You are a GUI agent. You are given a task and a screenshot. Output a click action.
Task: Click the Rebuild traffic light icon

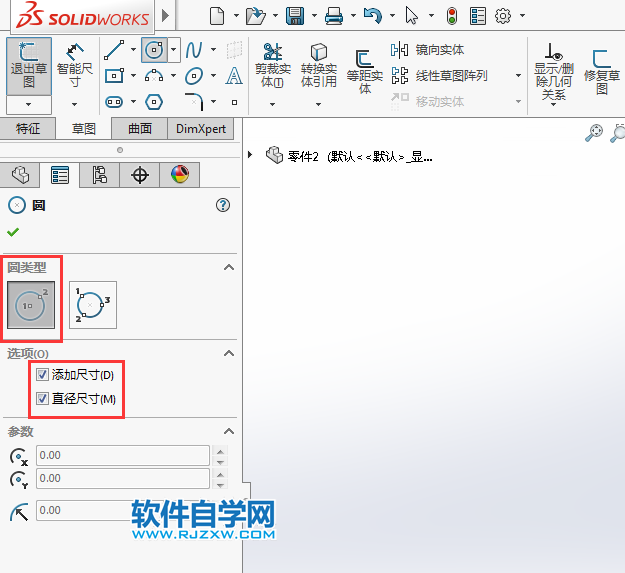coord(452,16)
